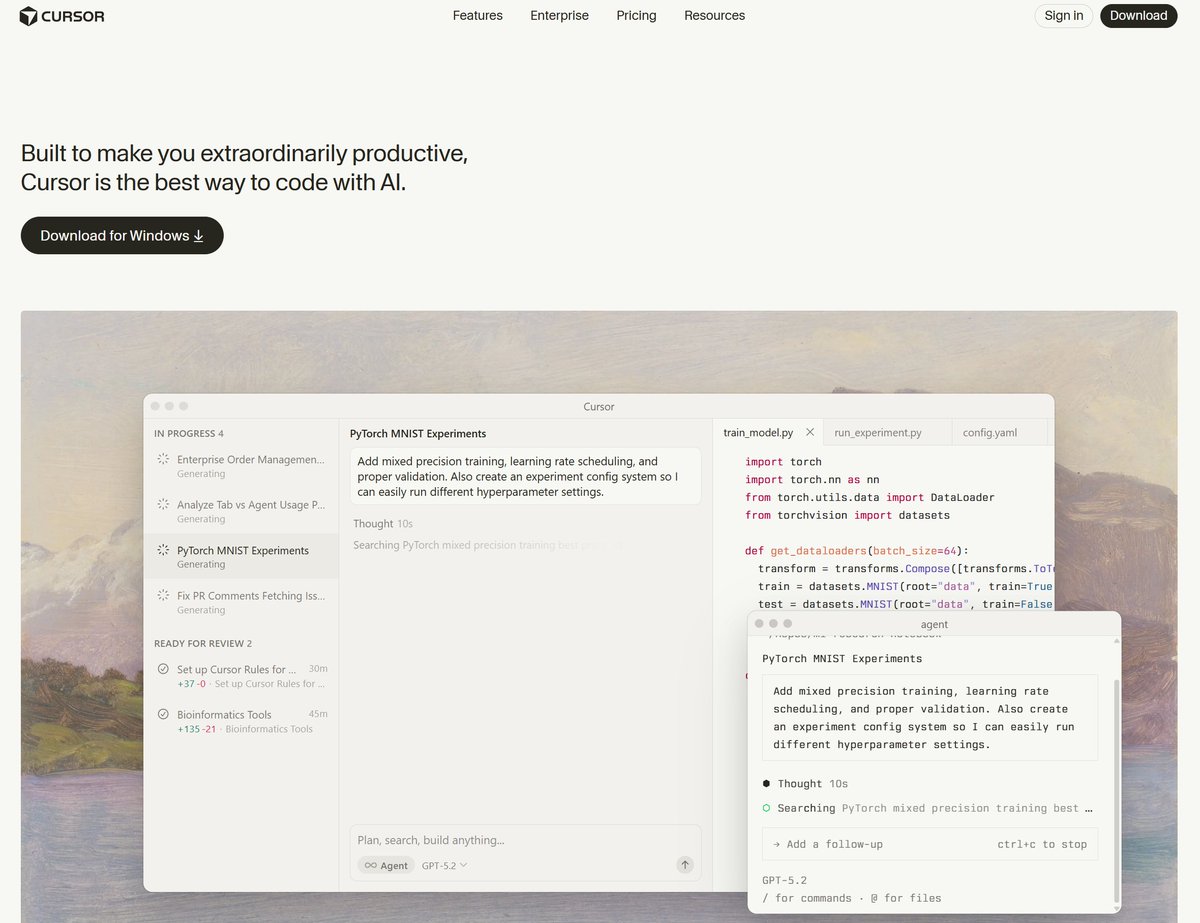Select PyTorch MNIST Experiments in sidebar
Screen dimensions: 1200x923
pos(241,557)
